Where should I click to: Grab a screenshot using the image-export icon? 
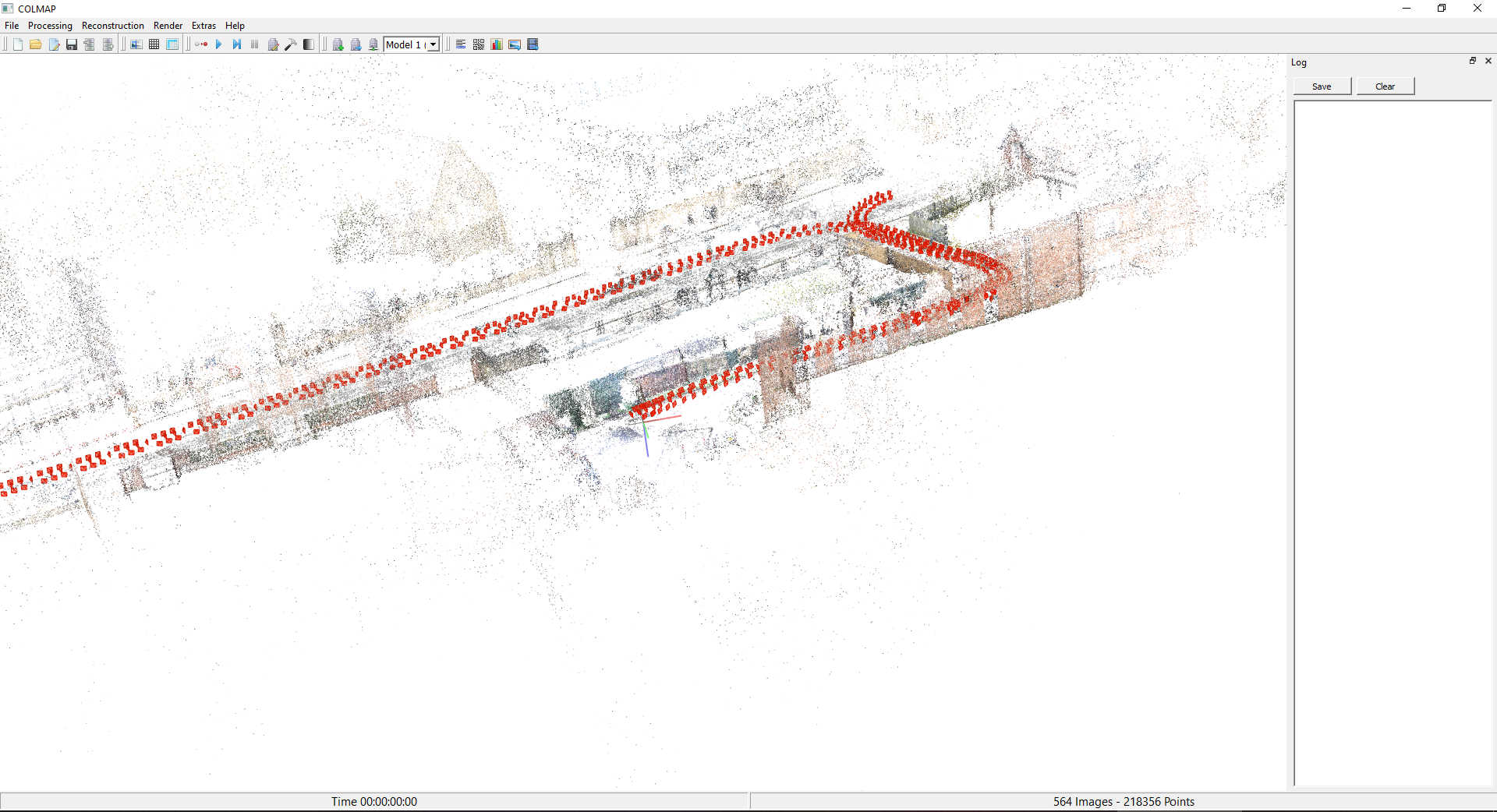[x=515, y=44]
